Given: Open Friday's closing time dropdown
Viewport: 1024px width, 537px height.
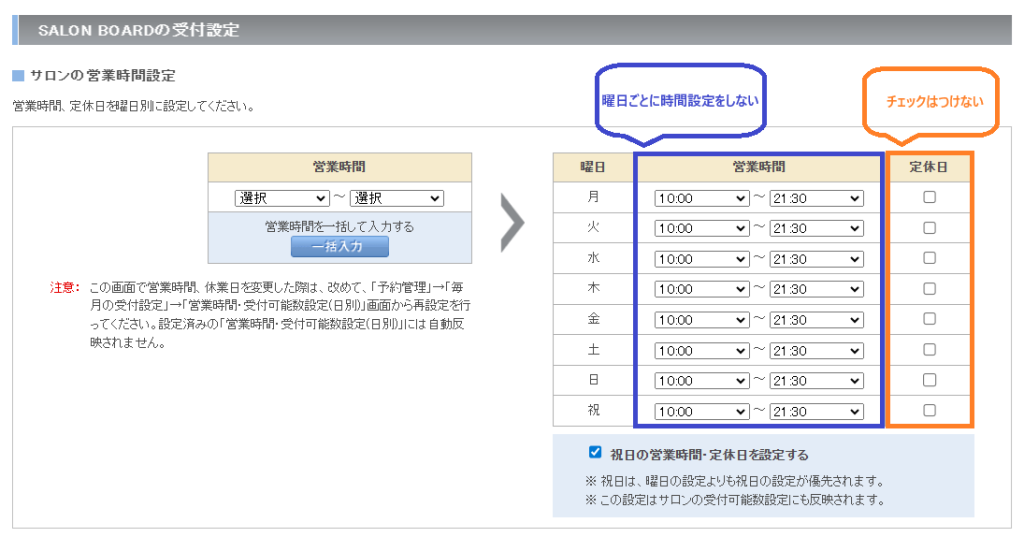Looking at the screenshot, I should 816,320.
